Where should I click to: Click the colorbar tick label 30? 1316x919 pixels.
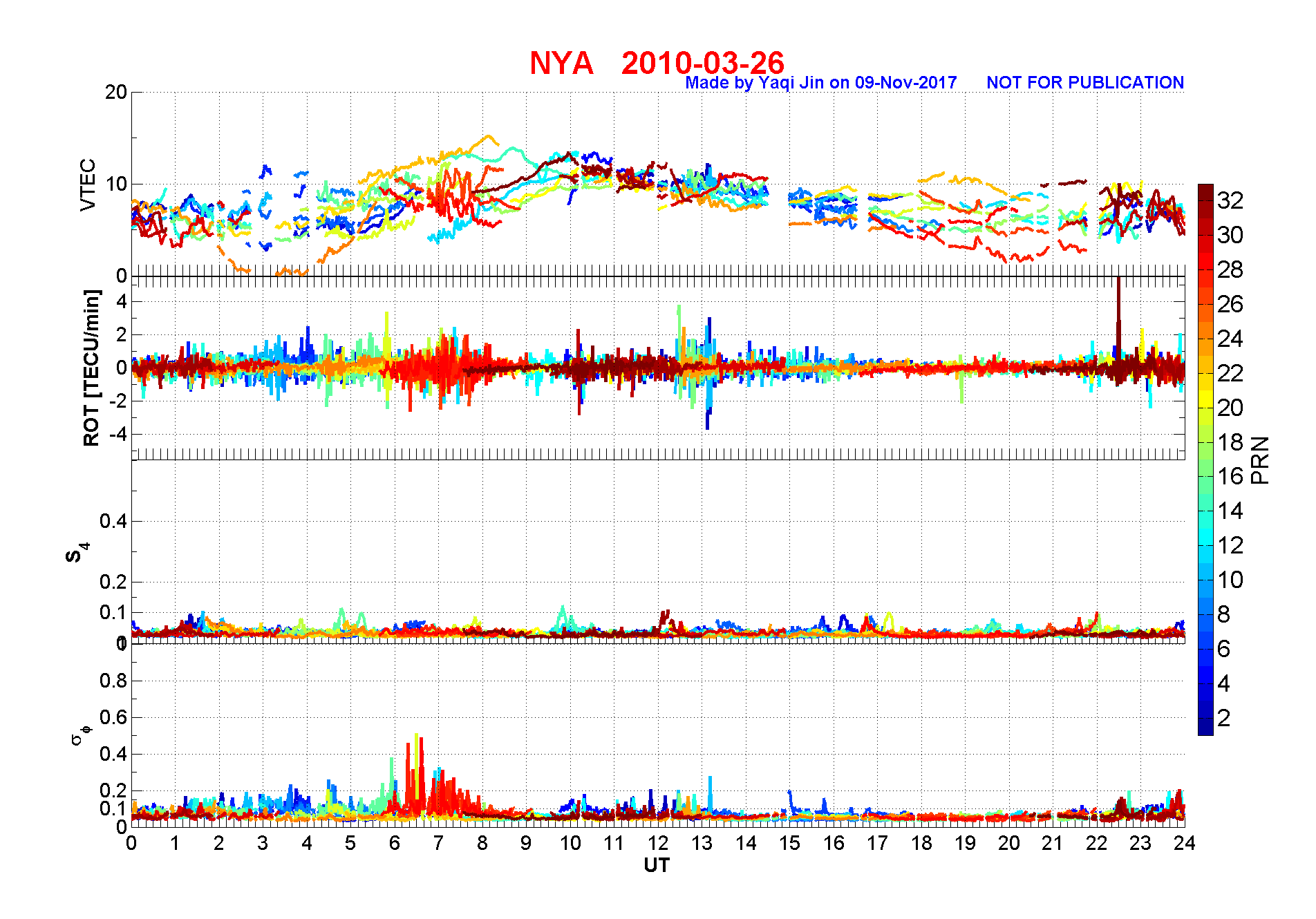pos(1230,235)
